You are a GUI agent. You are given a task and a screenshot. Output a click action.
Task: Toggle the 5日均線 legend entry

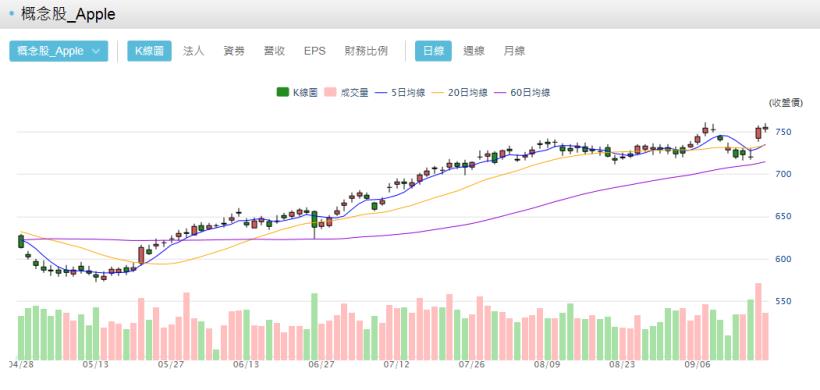point(401,93)
